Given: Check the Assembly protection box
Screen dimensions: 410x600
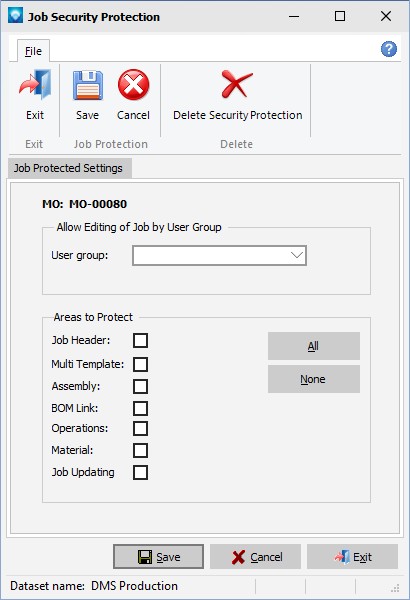Looking at the screenshot, I should point(140,386).
